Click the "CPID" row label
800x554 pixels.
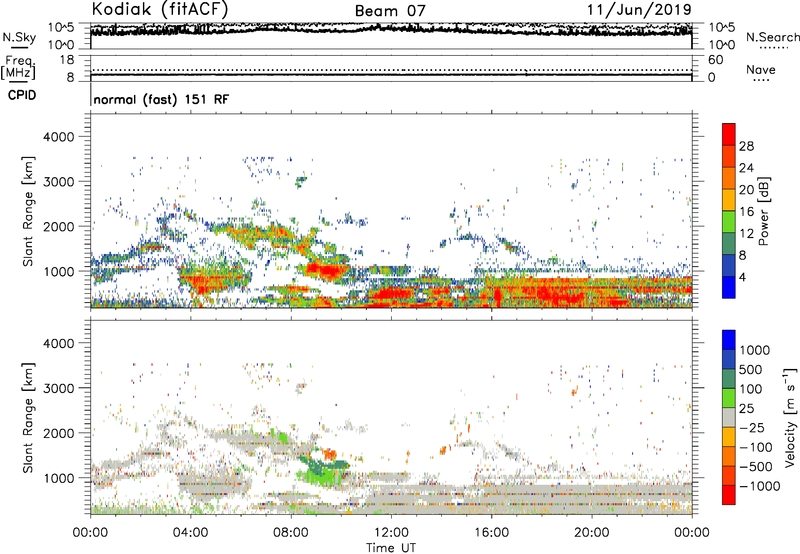pos(22,95)
